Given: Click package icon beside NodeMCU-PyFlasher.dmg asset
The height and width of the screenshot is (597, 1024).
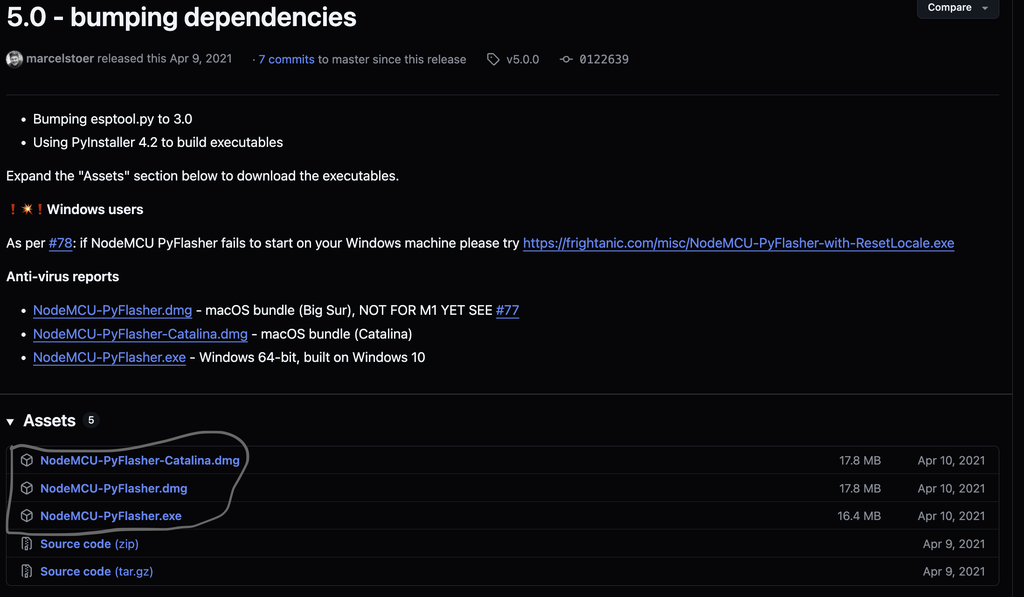Looking at the screenshot, I should coord(27,489).
